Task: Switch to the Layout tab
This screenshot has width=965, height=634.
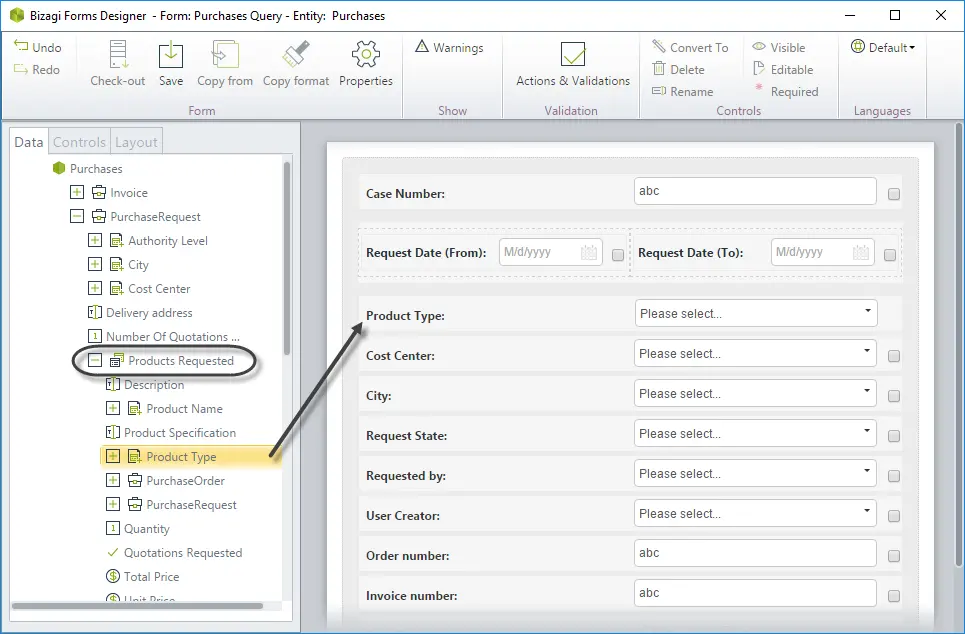Action: pyautogui.click(x=136, y=142)
